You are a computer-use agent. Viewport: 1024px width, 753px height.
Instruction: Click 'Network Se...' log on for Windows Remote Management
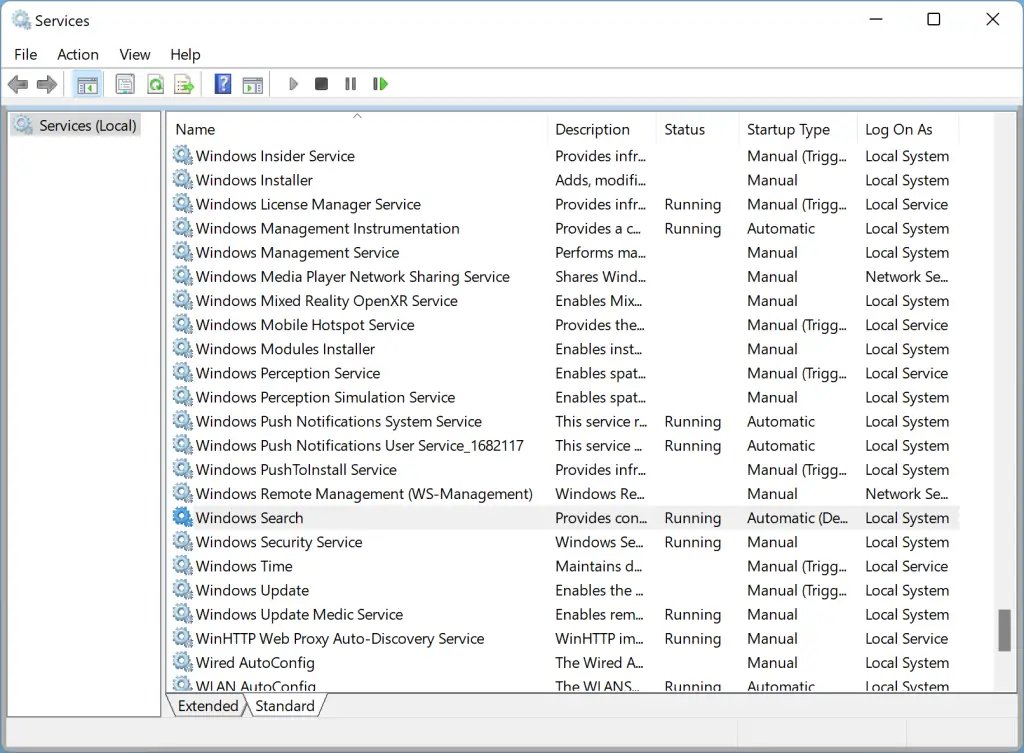[906, 494]
